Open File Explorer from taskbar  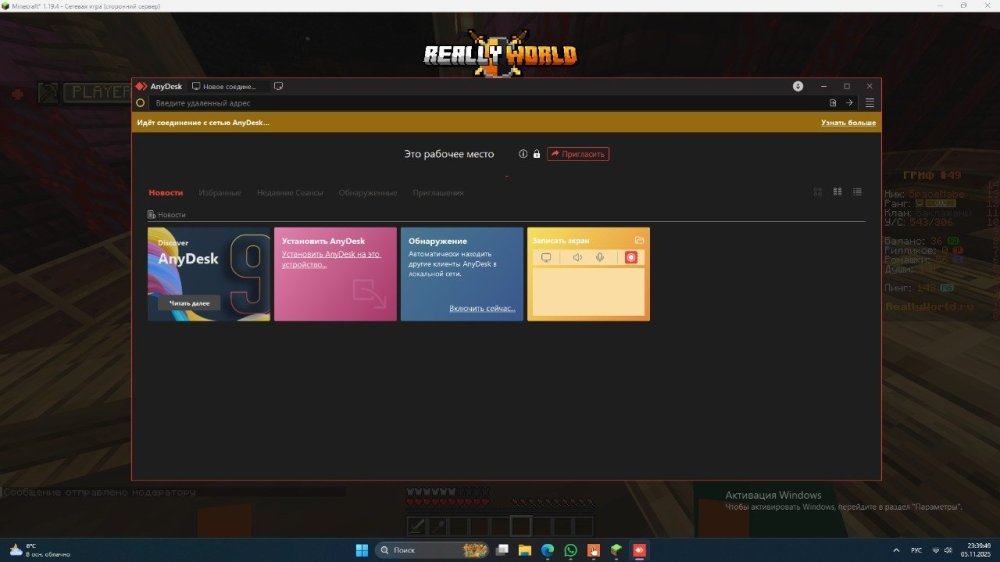click(x=525, y=550)
